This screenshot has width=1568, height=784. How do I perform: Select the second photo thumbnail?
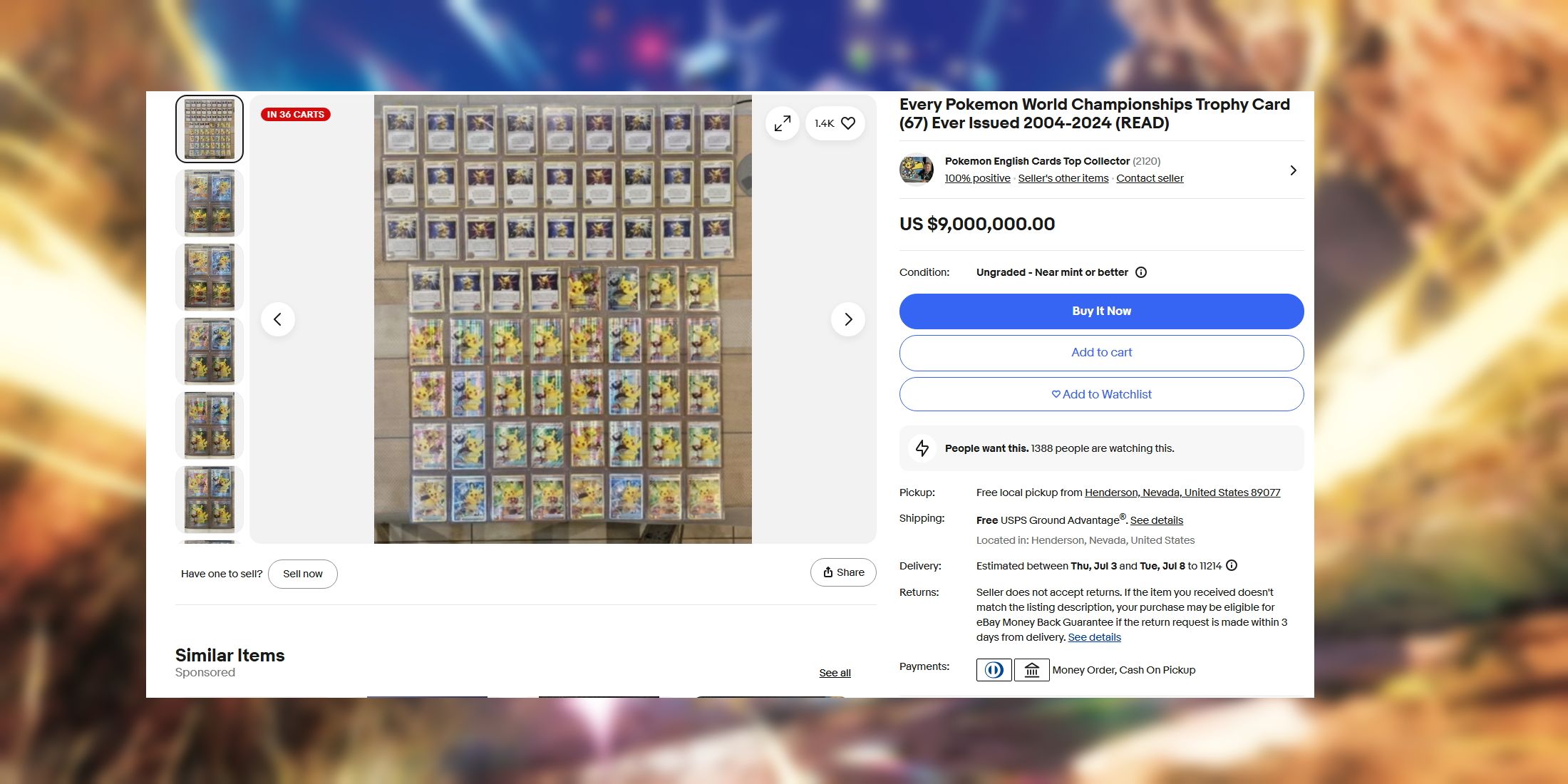210,203
